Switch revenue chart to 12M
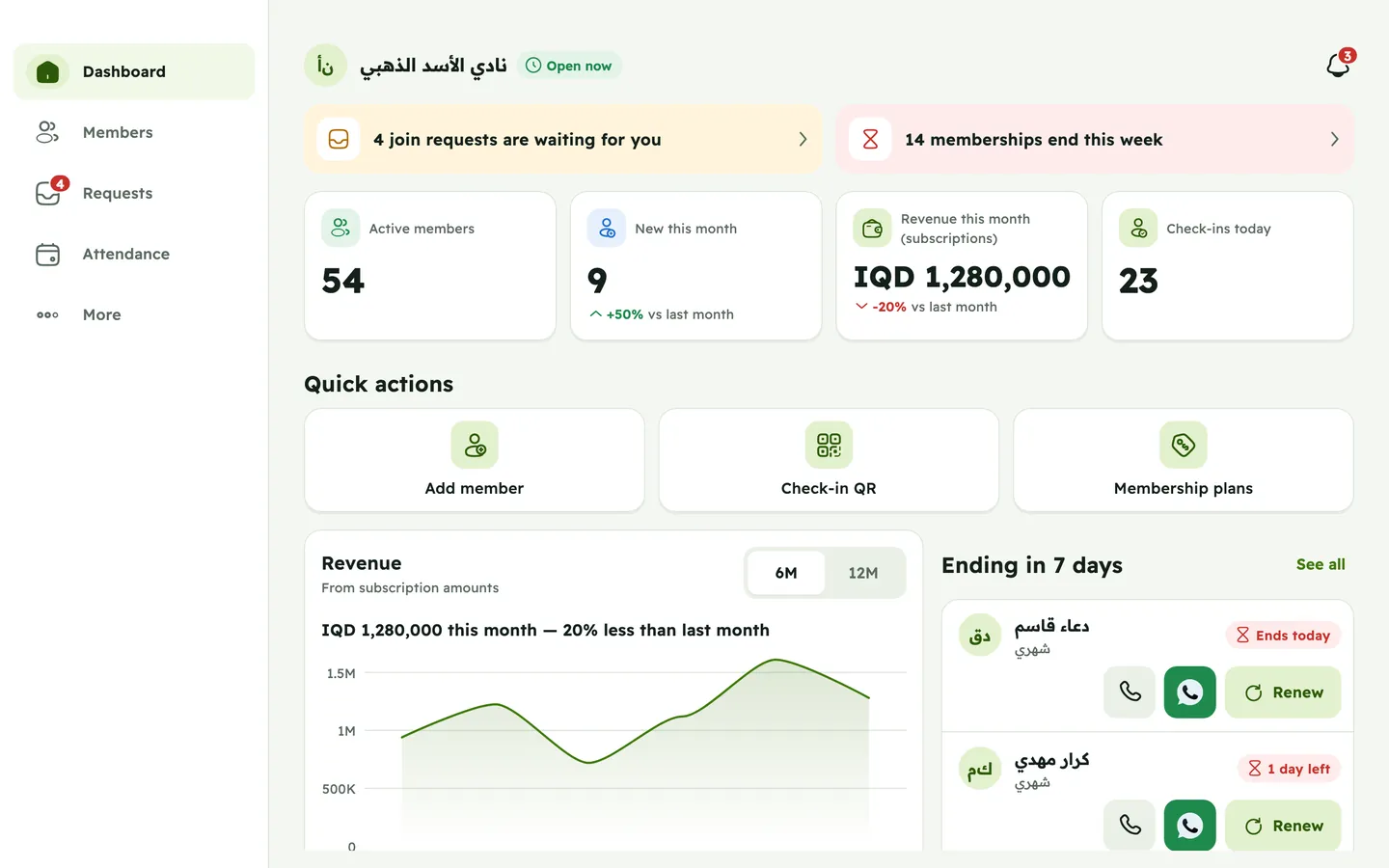The height and width of the screenshot is (868, 1389). pyautogui.click(x=863, y=573)
